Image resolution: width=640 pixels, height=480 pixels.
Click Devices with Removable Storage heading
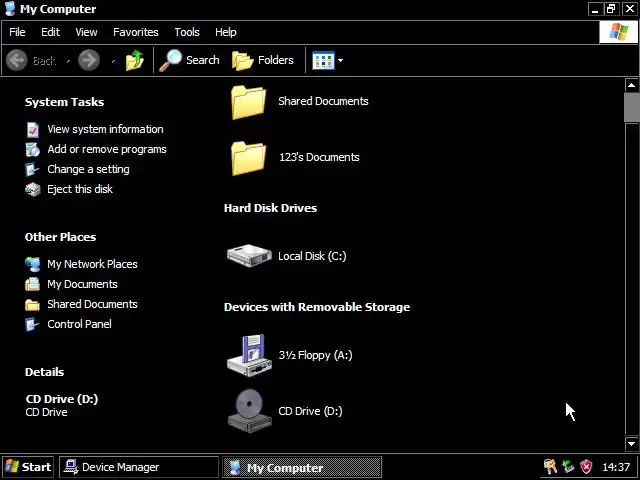pos(317,307)
